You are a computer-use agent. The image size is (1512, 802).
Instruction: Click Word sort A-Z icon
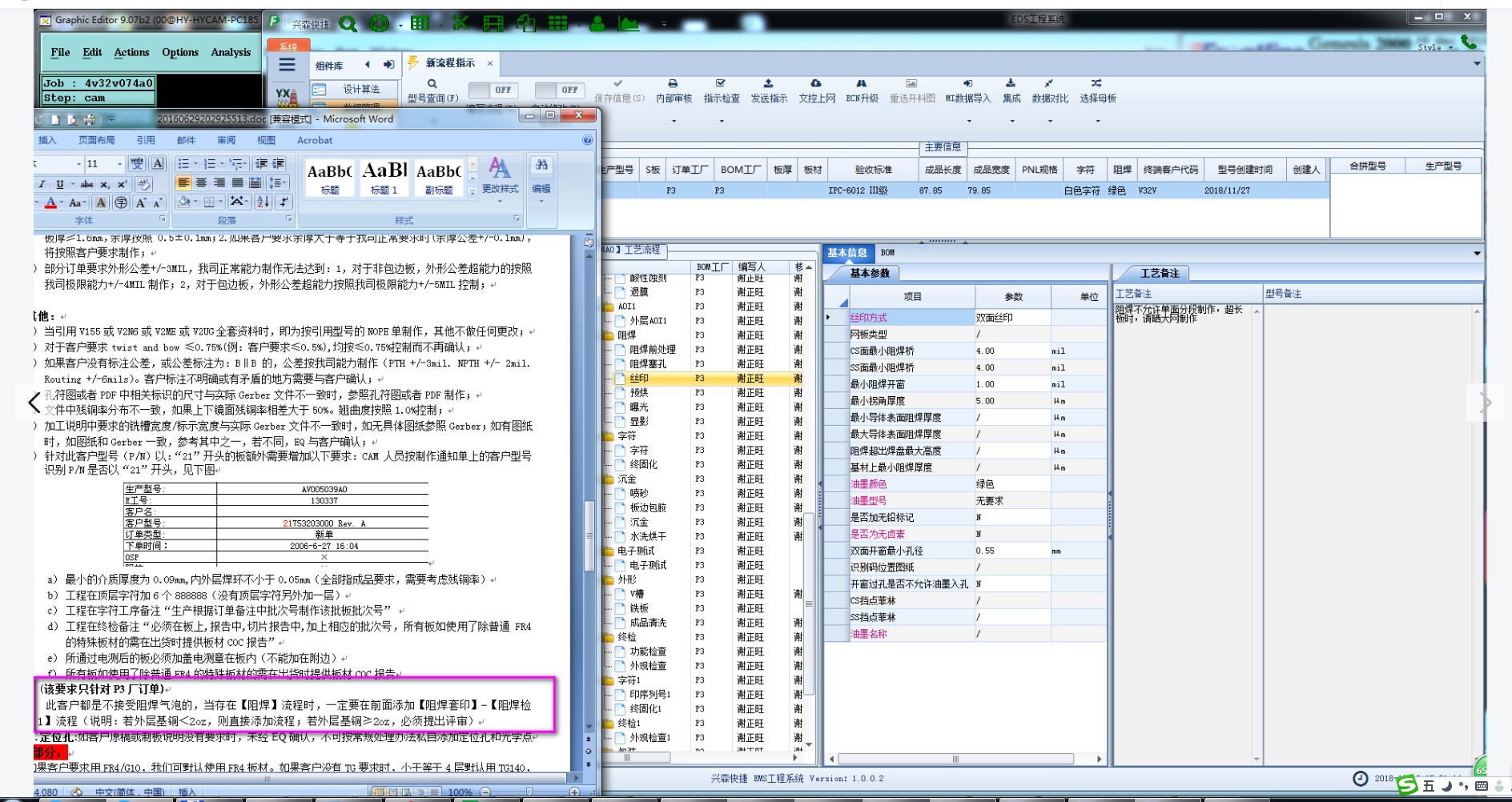coord(263,202)
